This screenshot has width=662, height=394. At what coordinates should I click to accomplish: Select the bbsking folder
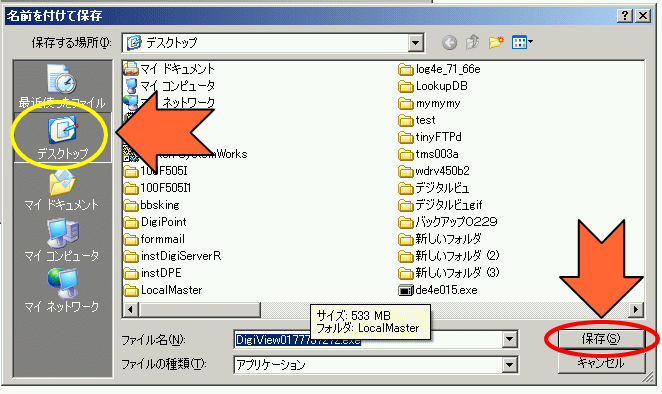pos(152,205)
